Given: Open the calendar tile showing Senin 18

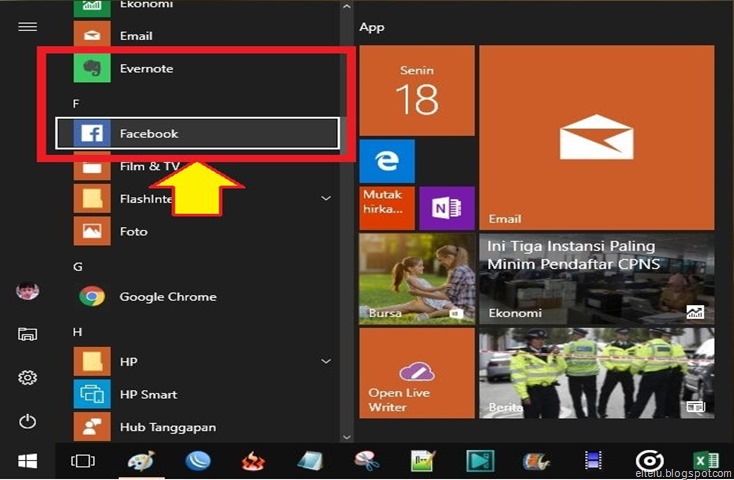Looking at the screenshot, I should click(417, 90).
